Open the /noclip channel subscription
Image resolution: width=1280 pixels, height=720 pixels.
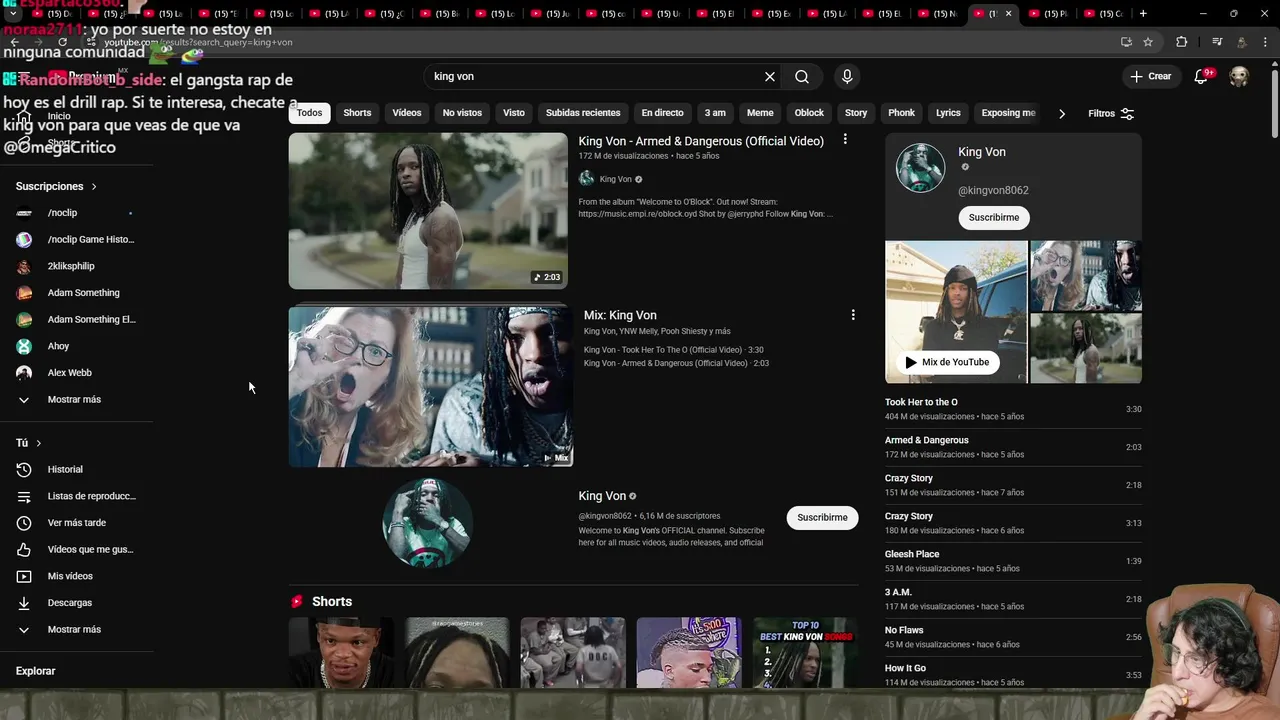(76, 213)
